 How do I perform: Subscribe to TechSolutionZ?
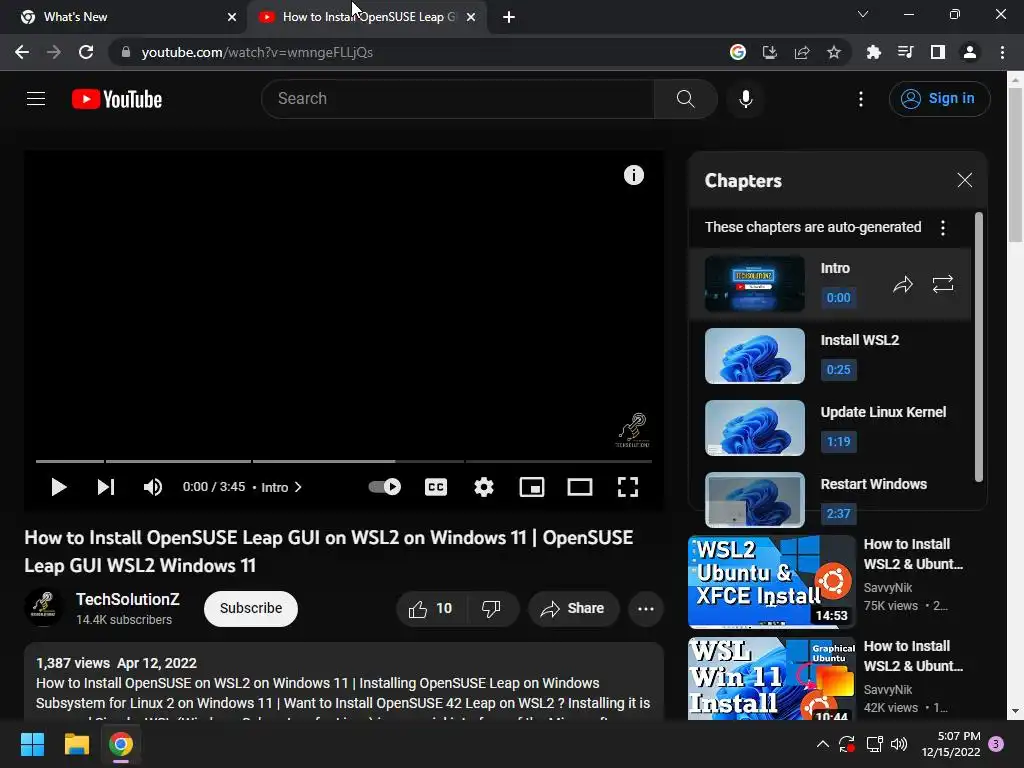251,609
